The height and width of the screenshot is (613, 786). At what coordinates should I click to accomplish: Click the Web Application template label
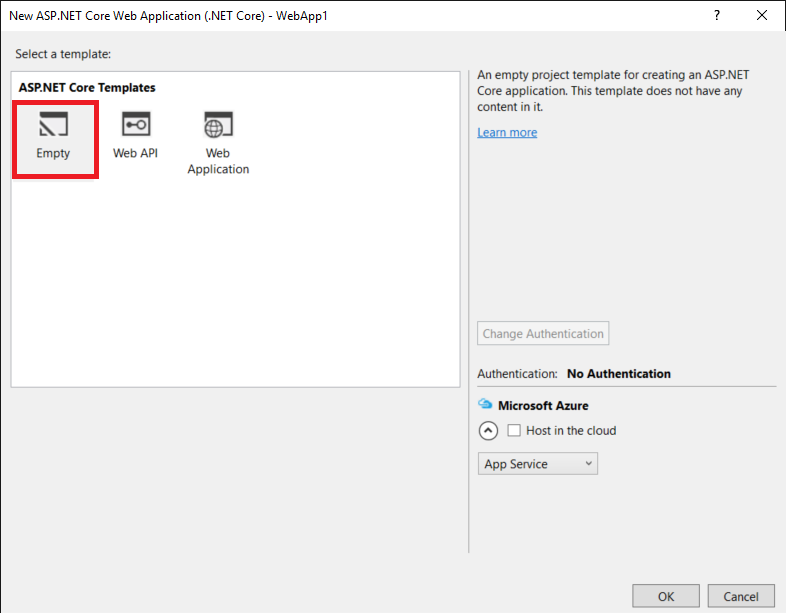(x=218, y=161)
